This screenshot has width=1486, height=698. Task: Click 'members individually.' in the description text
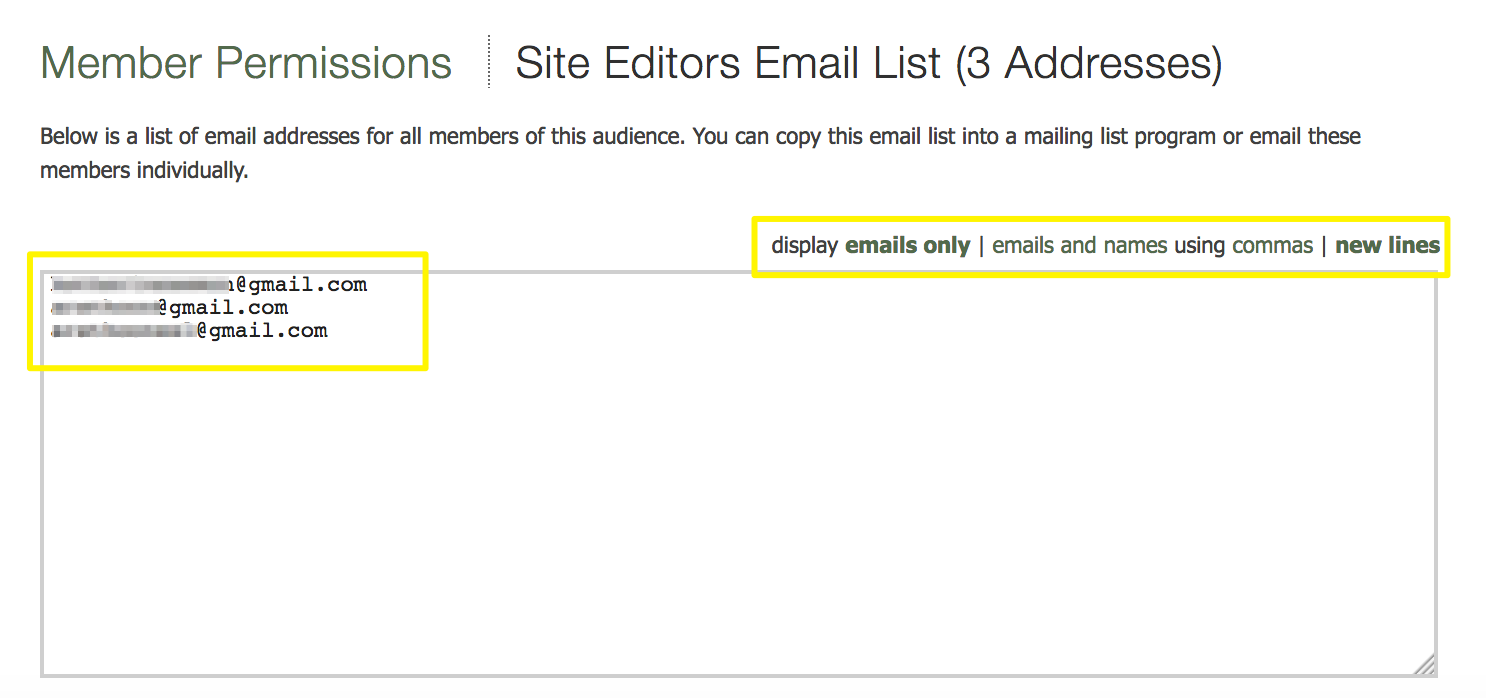[x=144, y=171]
